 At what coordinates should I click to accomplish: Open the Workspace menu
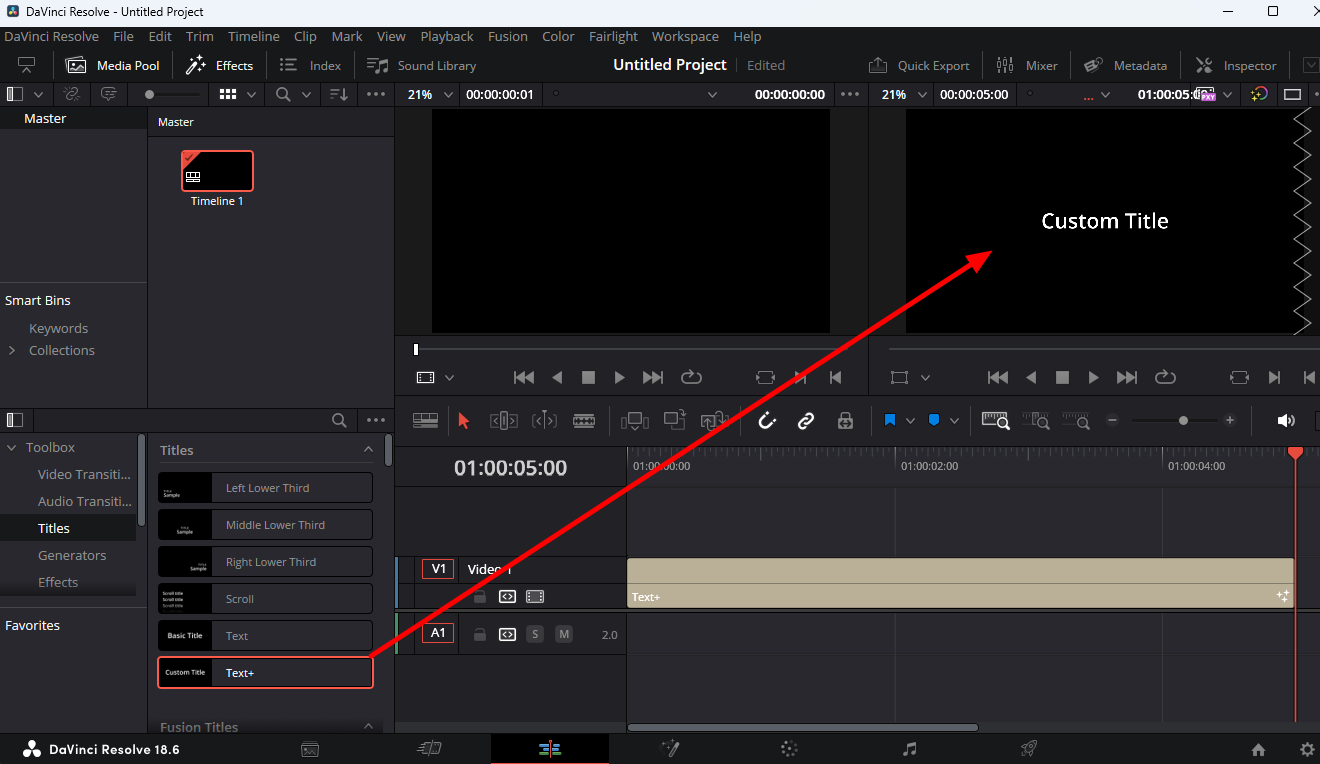[685, 36]
